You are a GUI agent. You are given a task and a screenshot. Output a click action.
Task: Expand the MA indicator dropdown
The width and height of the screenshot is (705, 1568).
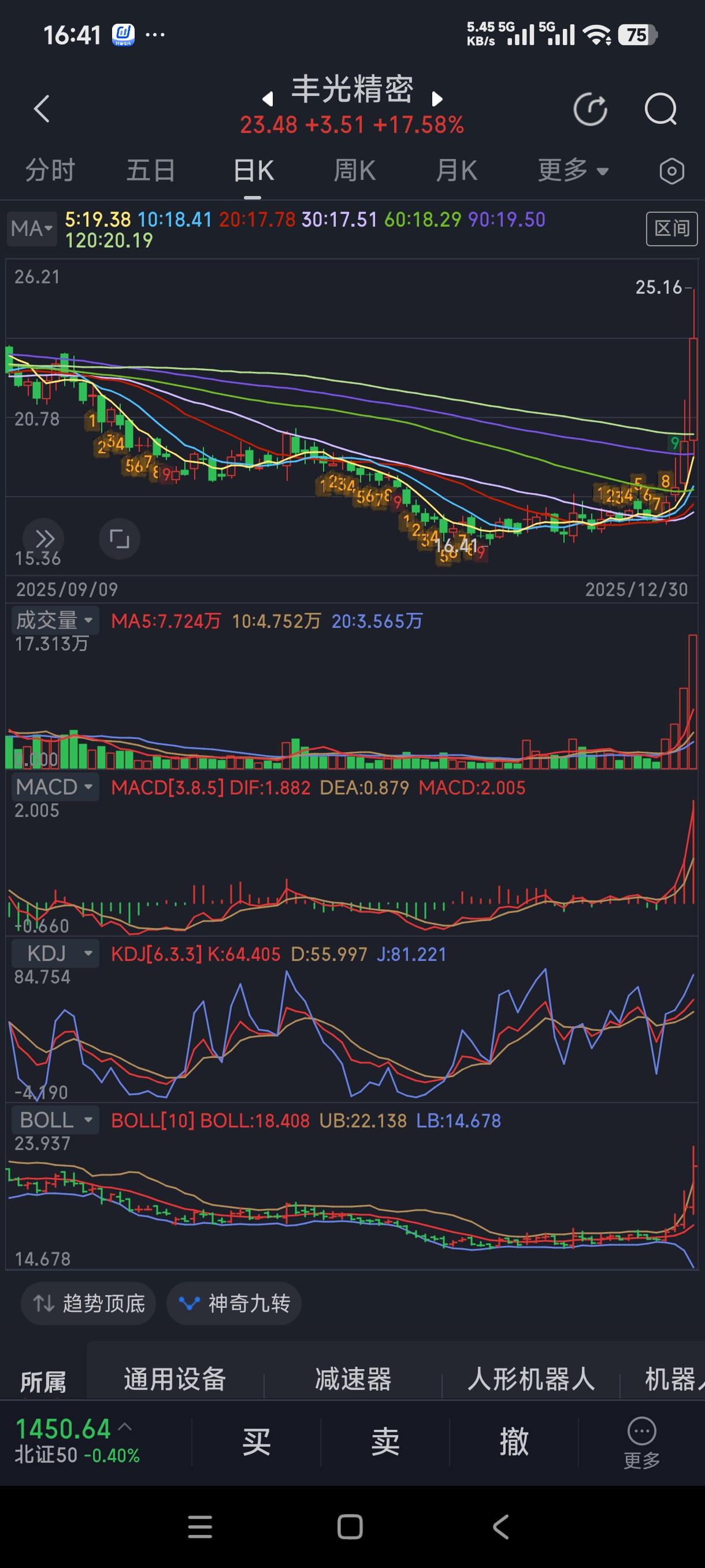click(x=32, y=229)
